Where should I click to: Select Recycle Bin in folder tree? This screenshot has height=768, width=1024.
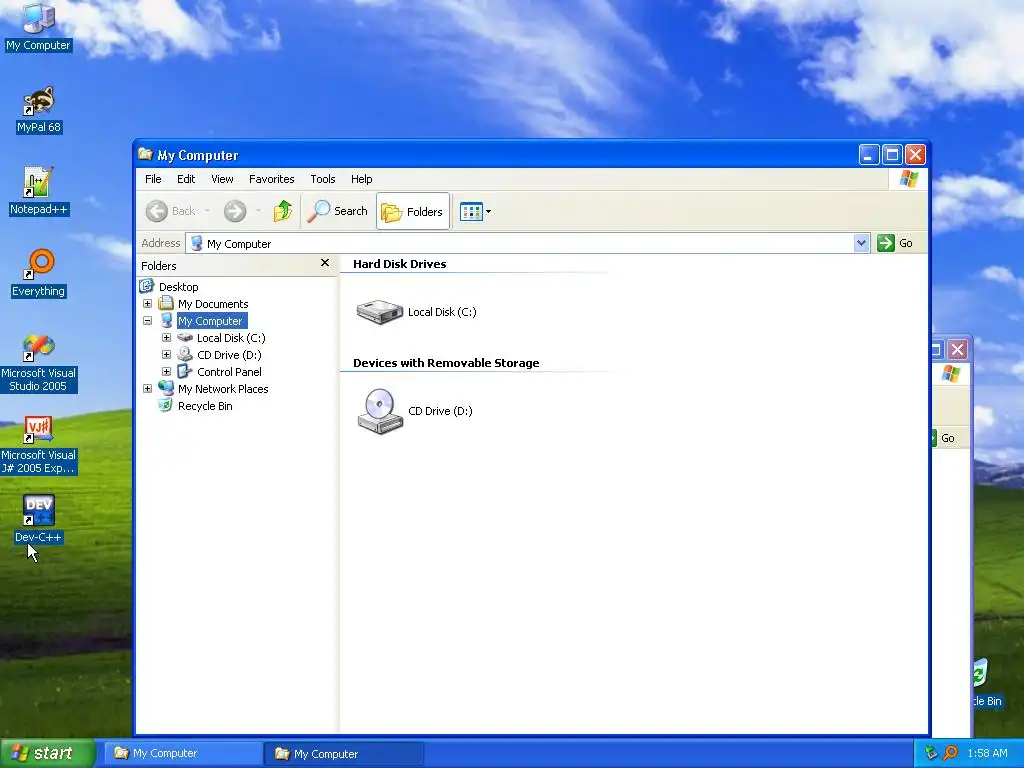point(204,406)
